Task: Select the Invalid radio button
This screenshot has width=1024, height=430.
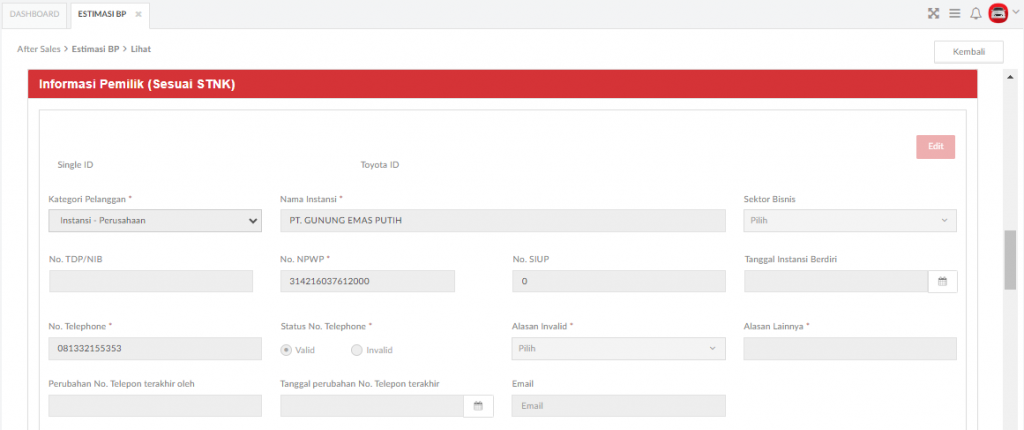Action: pos(356,350)
